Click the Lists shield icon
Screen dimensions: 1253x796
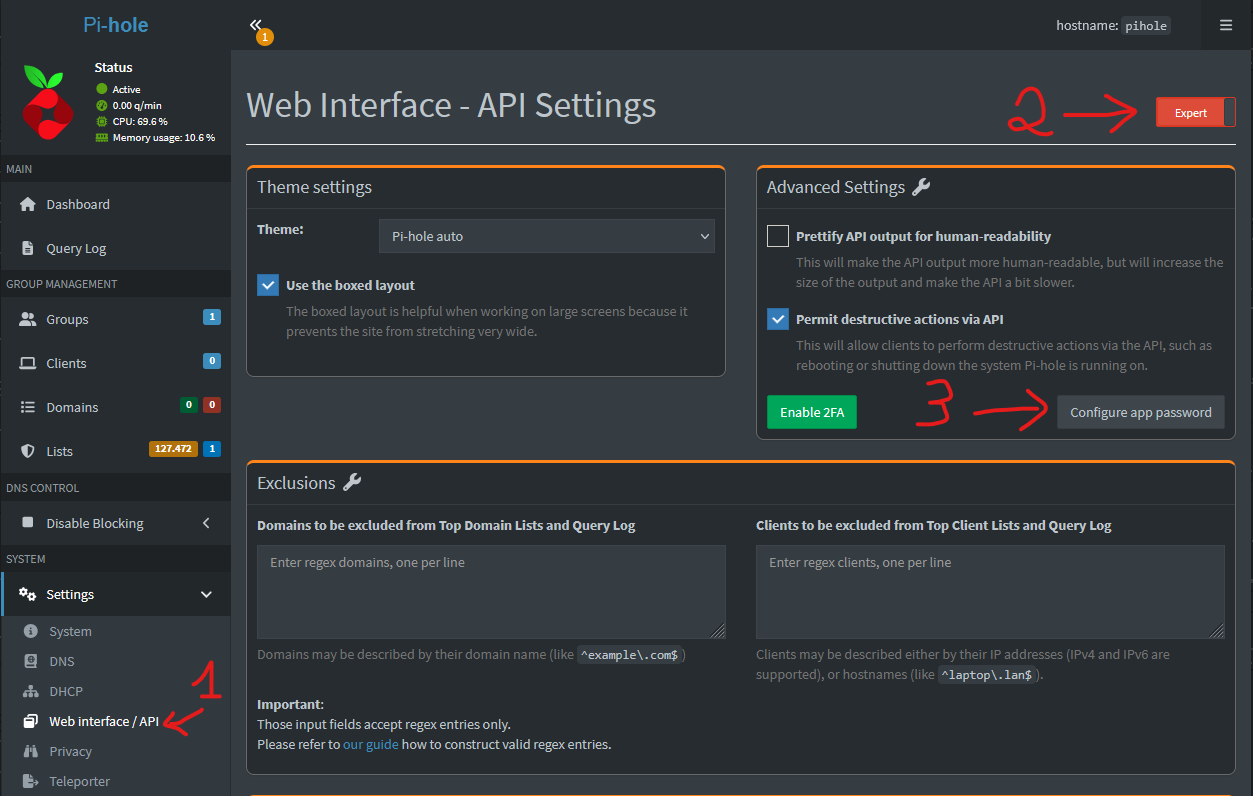coord(28,451)
